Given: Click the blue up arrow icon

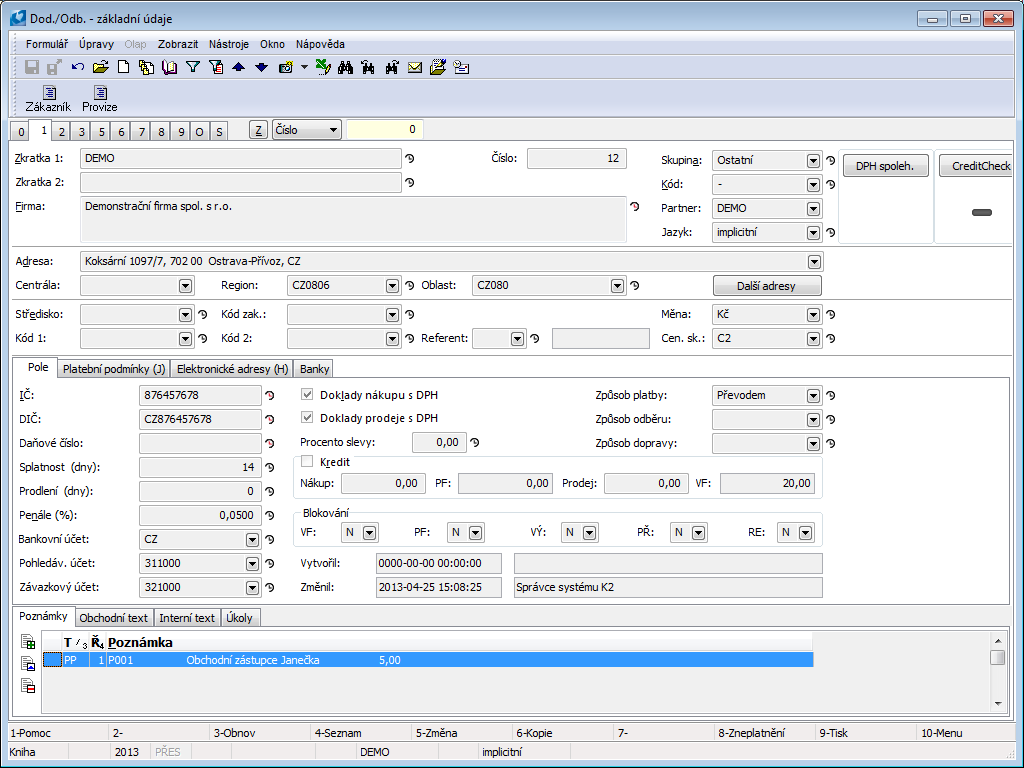Looking at the screenshot, I should click(238, 68).
